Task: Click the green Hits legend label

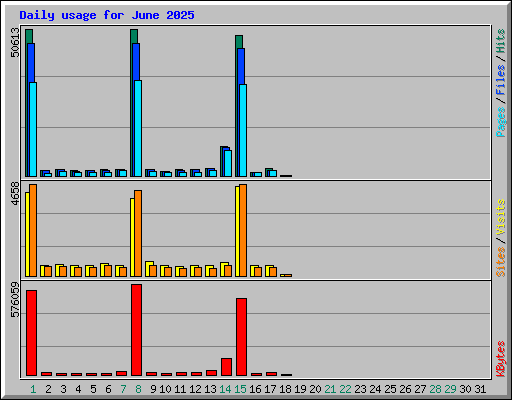Action: 500,41
